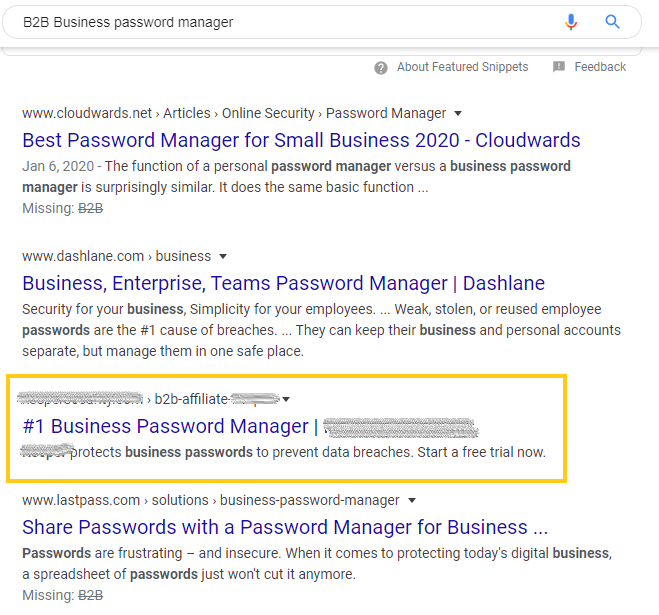Expand lastpass.com result dropdown arrow
Image resolution: width=659 pixels, height=615 pixels.
(412, 500)
